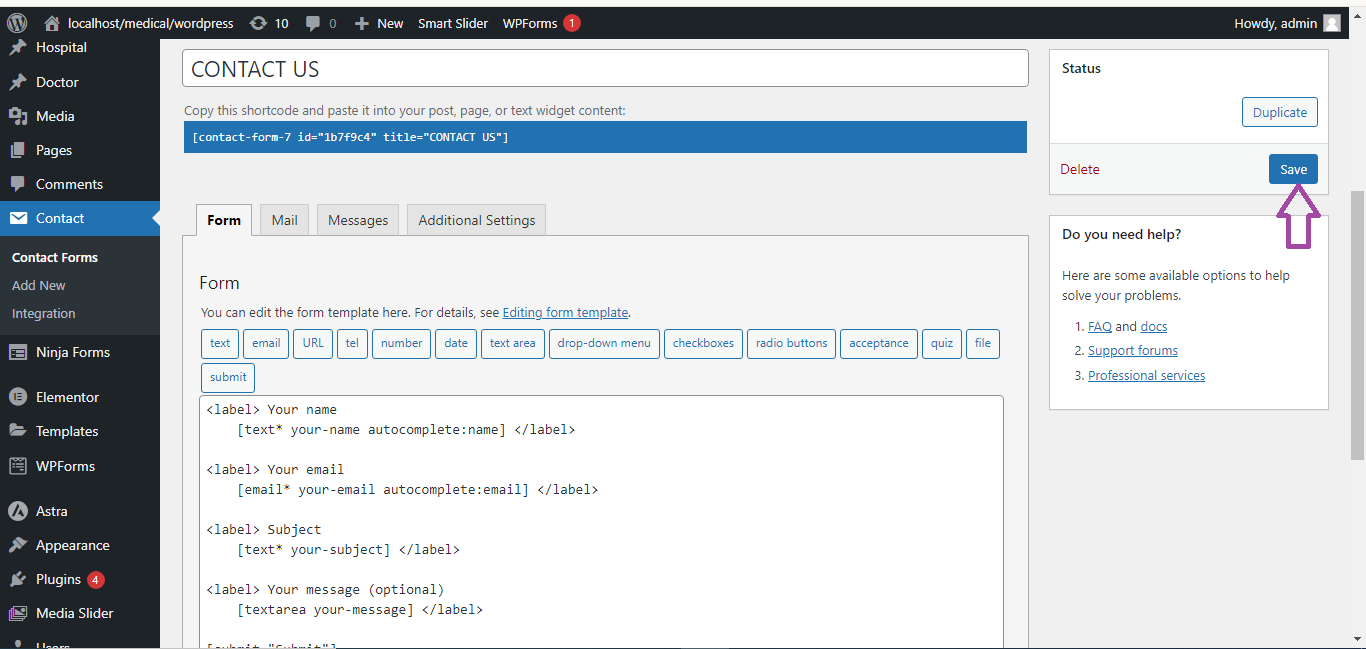
Task: Save the contact form
Action: pos(1293,169)
